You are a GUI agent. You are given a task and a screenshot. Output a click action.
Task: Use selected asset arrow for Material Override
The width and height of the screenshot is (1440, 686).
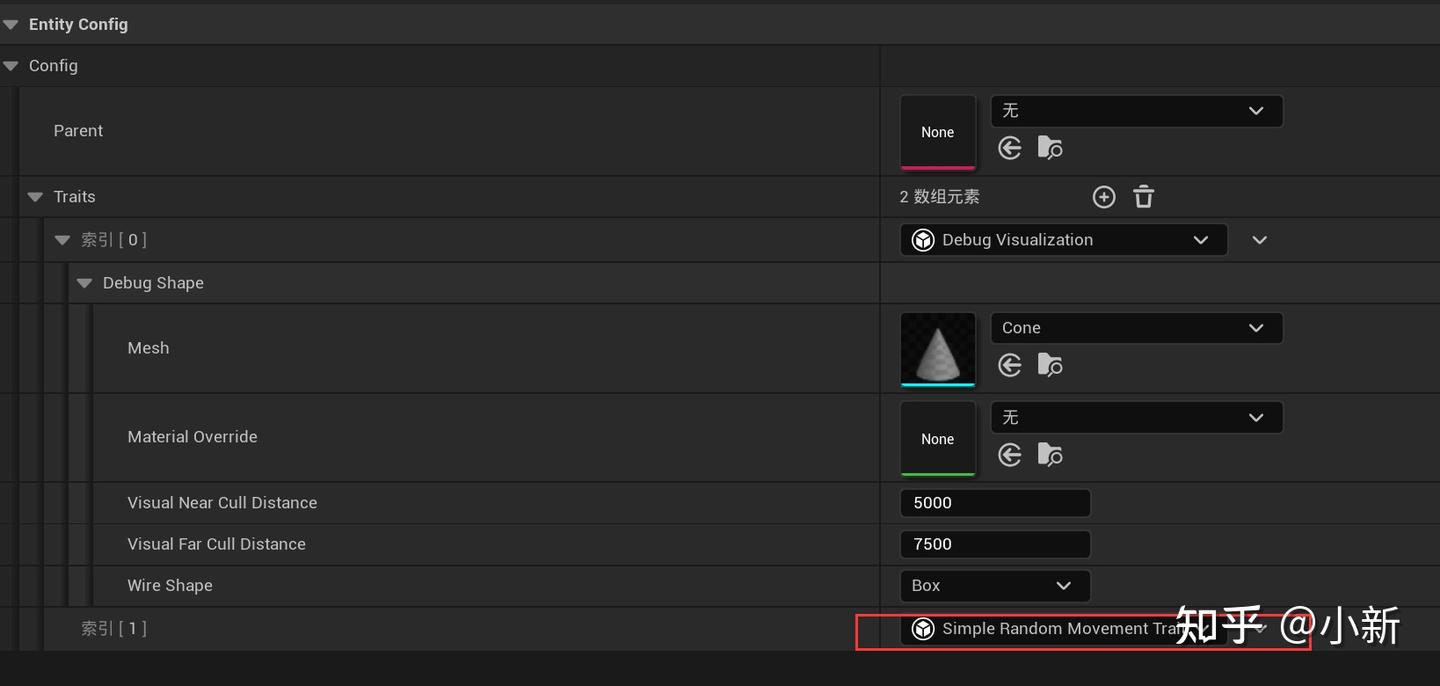(1010, 455)
